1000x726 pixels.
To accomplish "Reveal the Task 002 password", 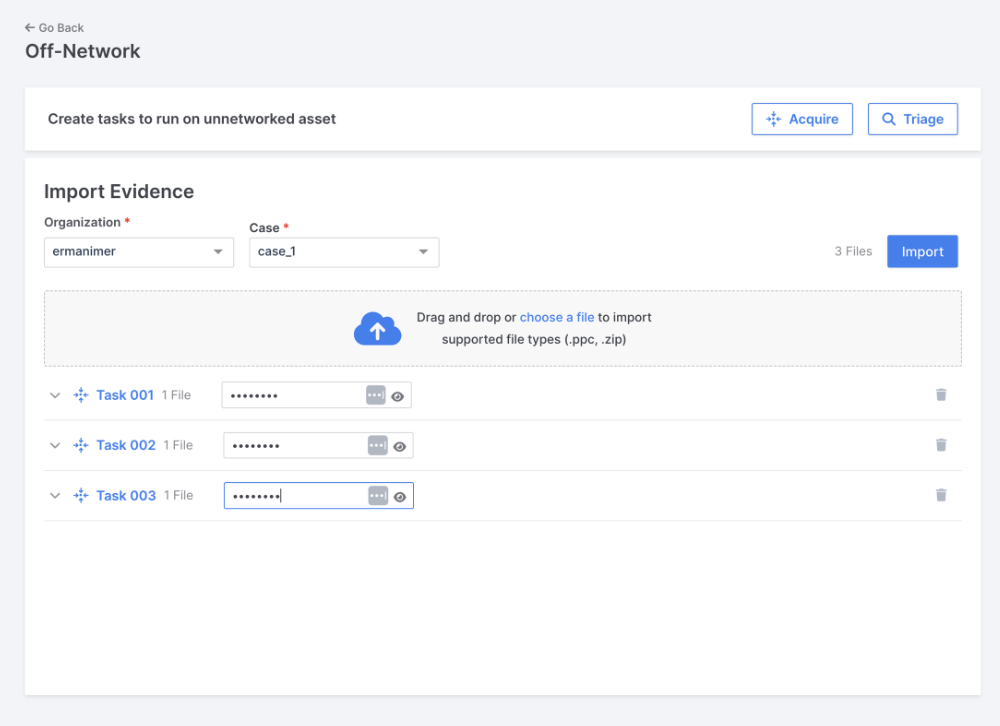I will [x=400, y=446].
